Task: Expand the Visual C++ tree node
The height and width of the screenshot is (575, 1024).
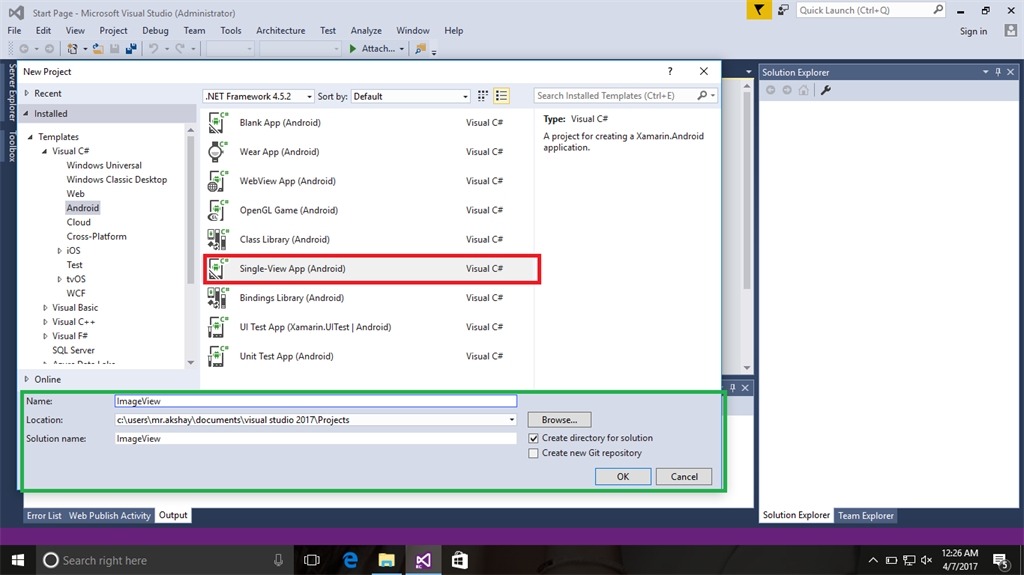Action: coord(45,322)
